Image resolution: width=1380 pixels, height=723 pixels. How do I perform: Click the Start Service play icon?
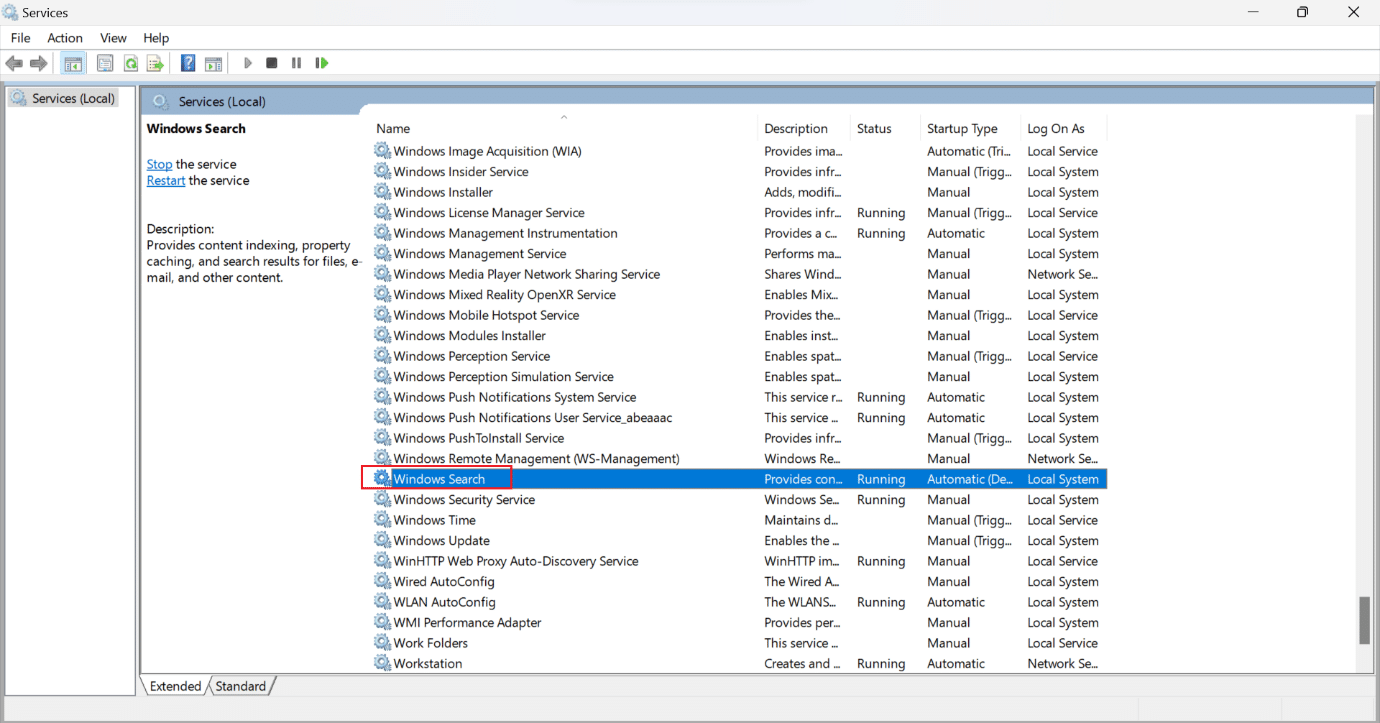(247, 63)
